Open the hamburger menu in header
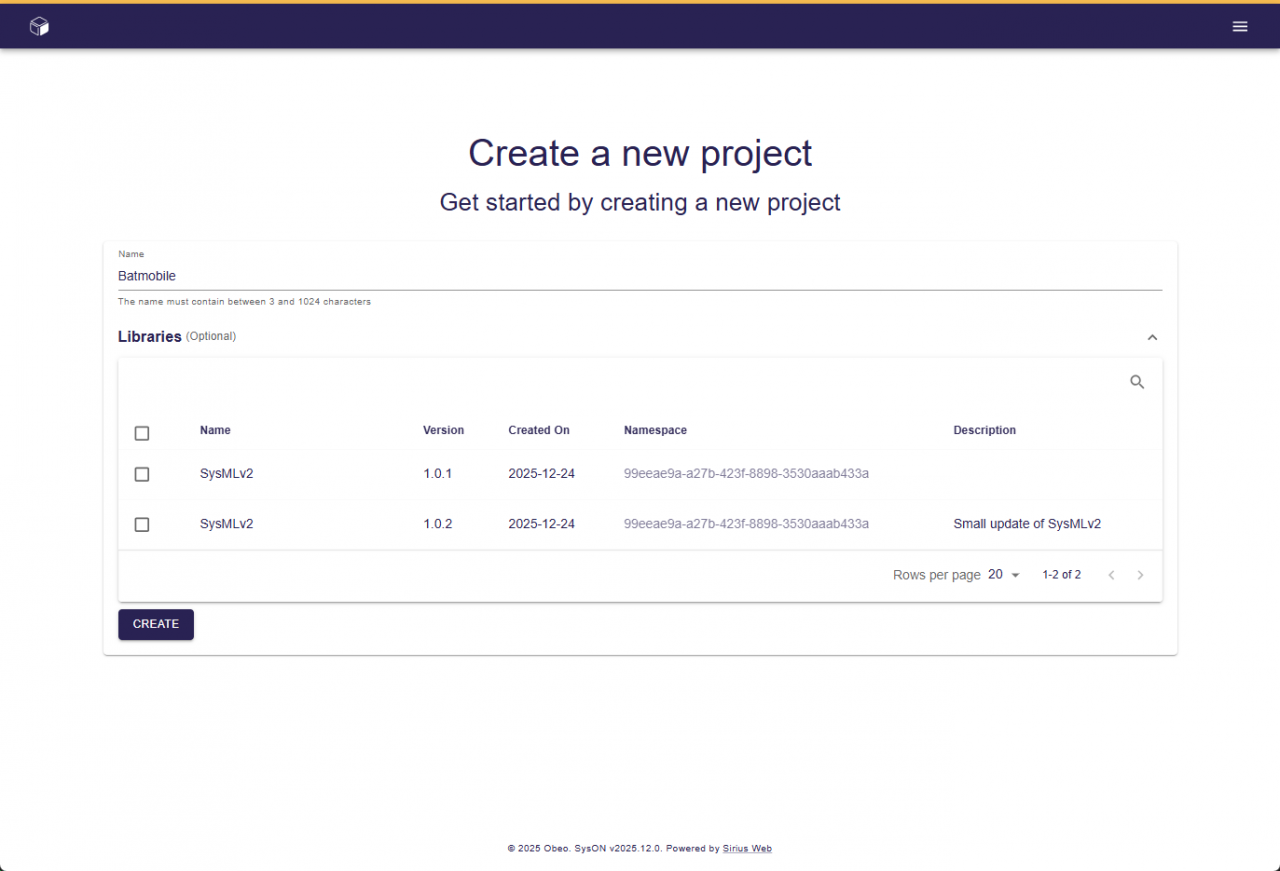This screenshot has width=1280, height=871. pos(1240,27)
